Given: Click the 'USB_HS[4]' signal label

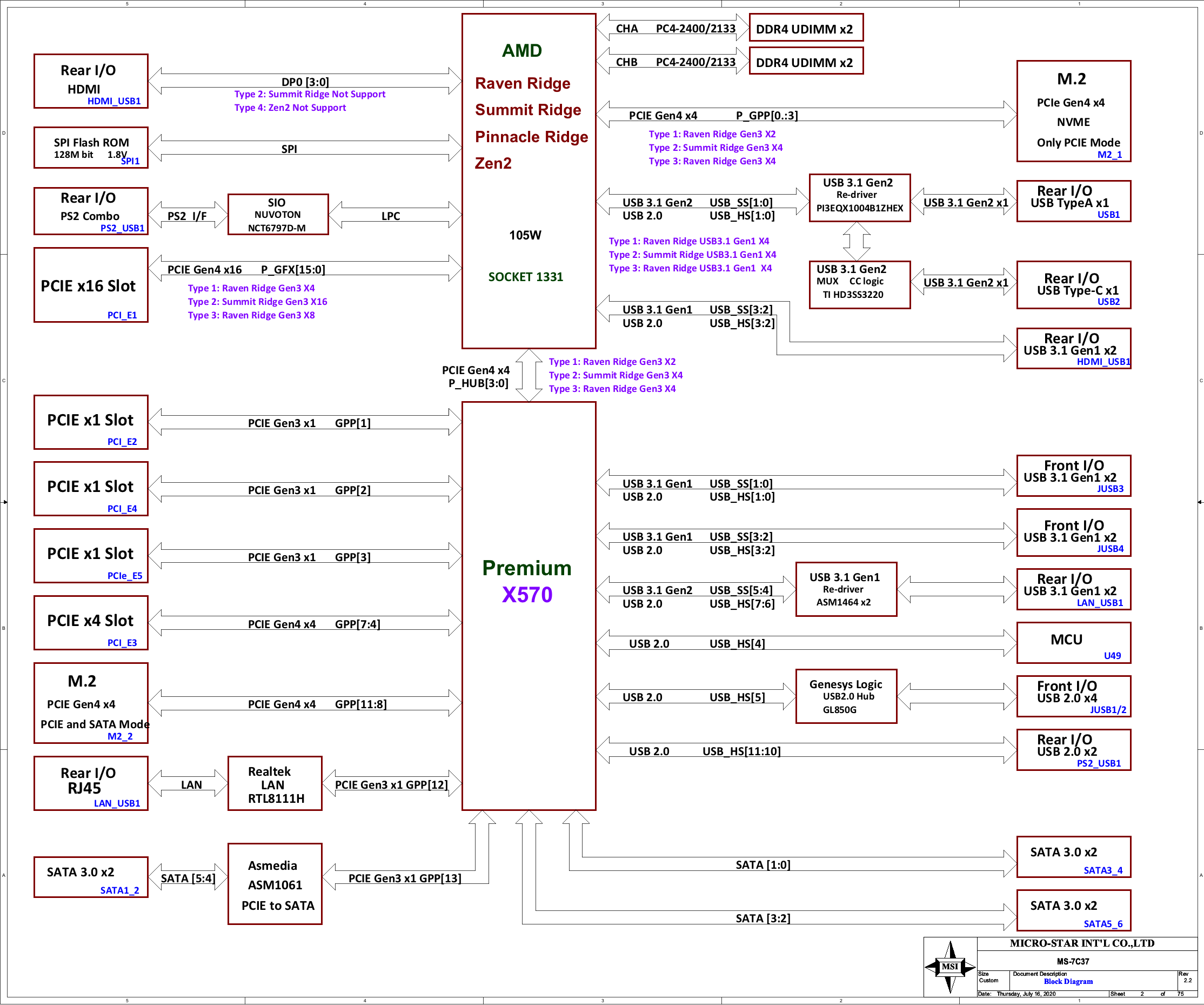Looking at the screenshot, I should (737, 644).
